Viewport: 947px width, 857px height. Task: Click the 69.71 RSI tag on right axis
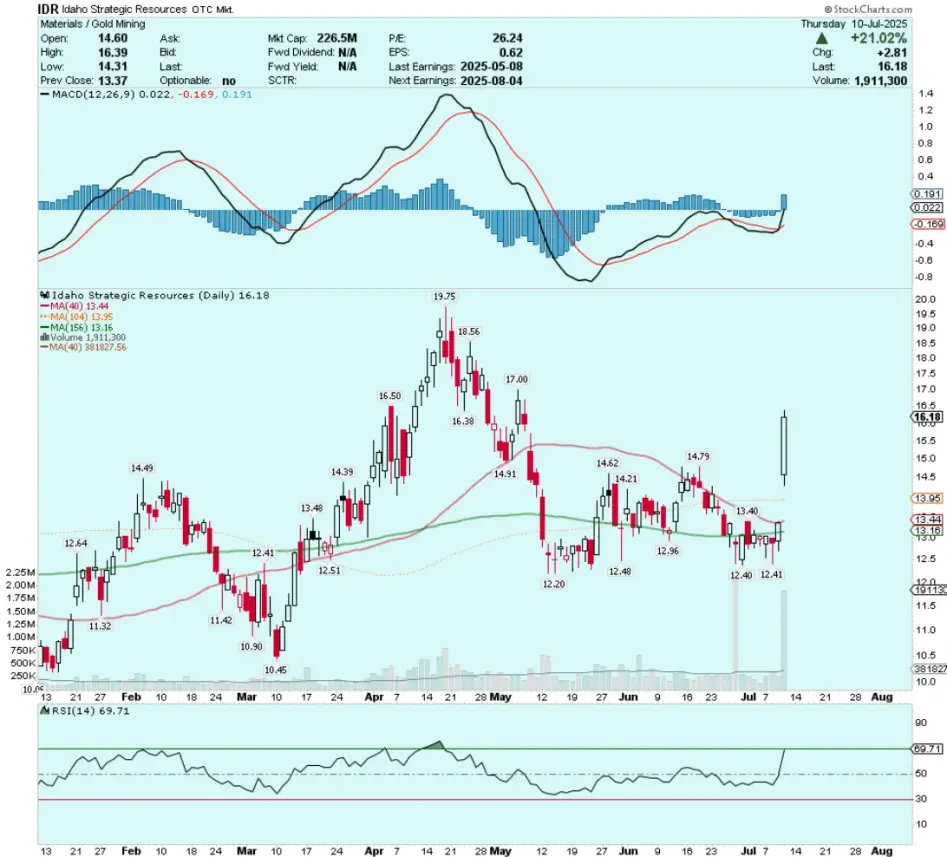(x=928, y=749)
